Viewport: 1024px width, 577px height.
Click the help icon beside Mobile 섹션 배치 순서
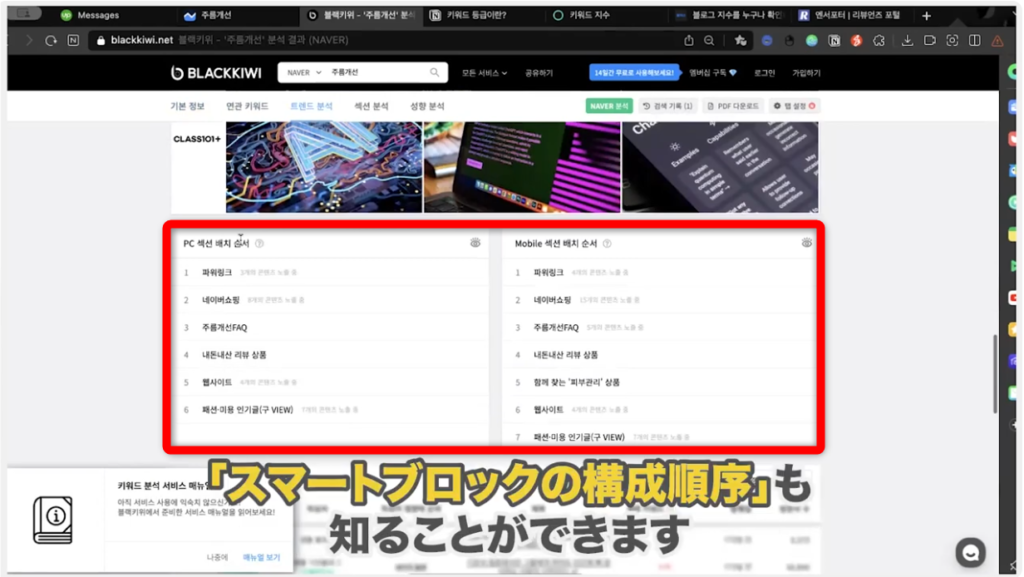pyautogui.click(x=607, y=243)
